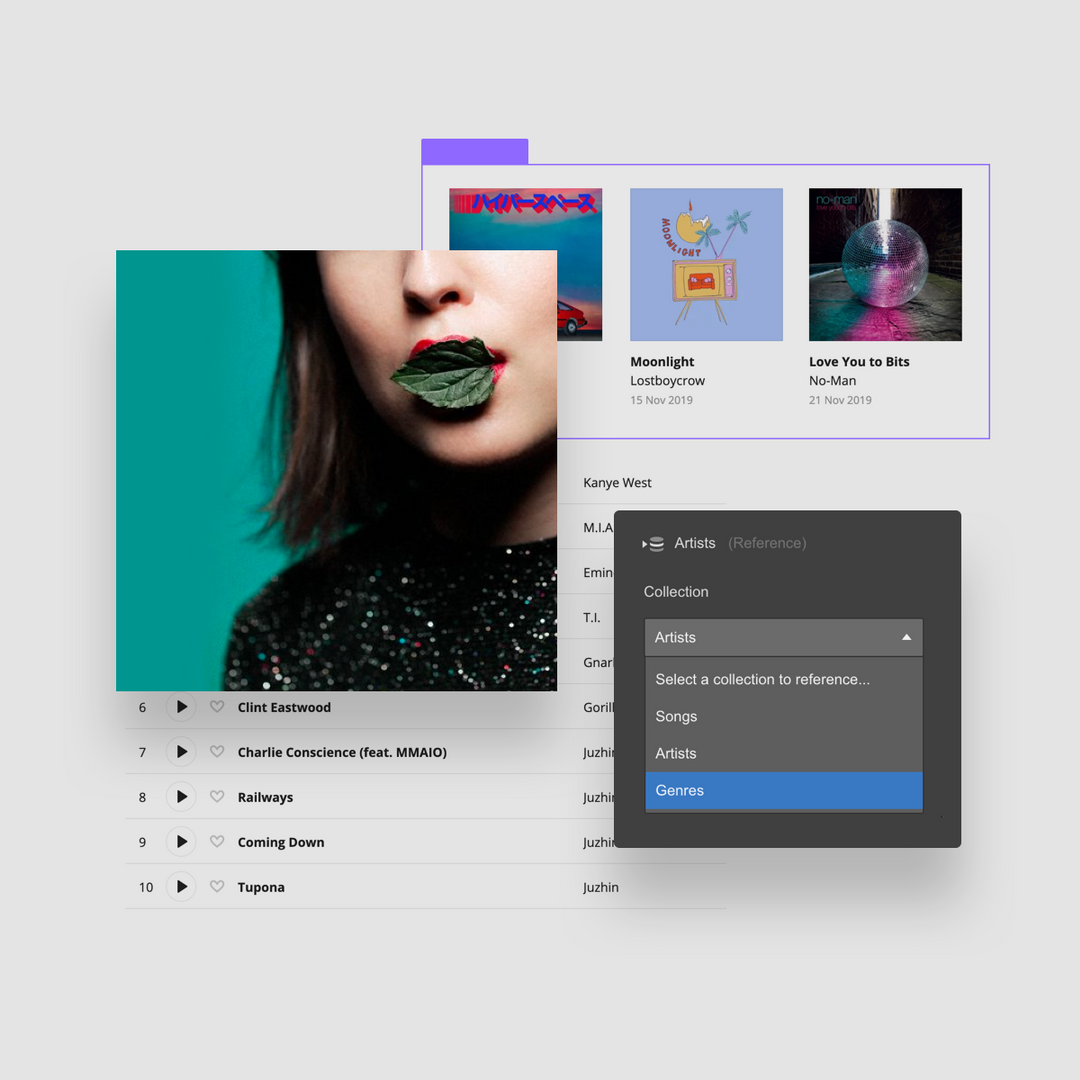Collapse the Collection dropdown using its chevron
This screenshot has height=1080, width=1080.
[x=906, y=637]
